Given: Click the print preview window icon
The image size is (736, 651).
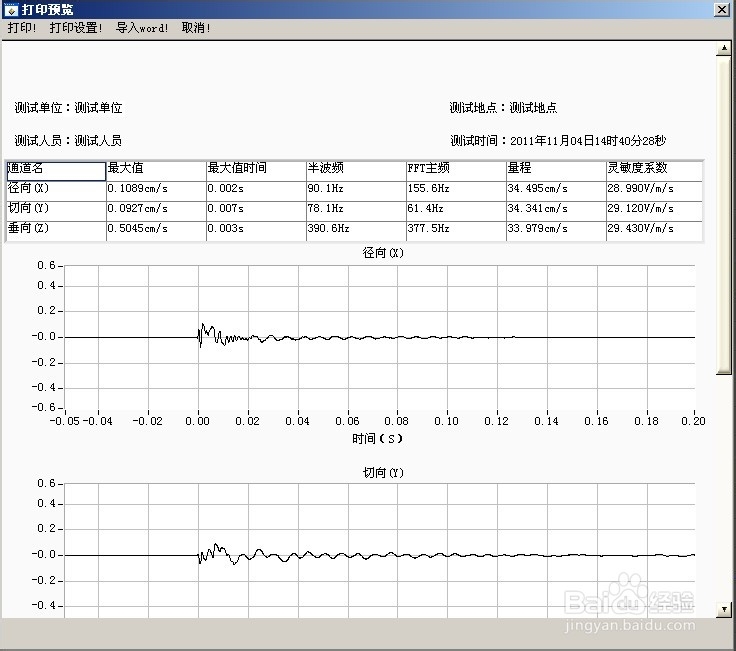Looking at the screenshot, I should pyautogui.click(x=11, y=9).
